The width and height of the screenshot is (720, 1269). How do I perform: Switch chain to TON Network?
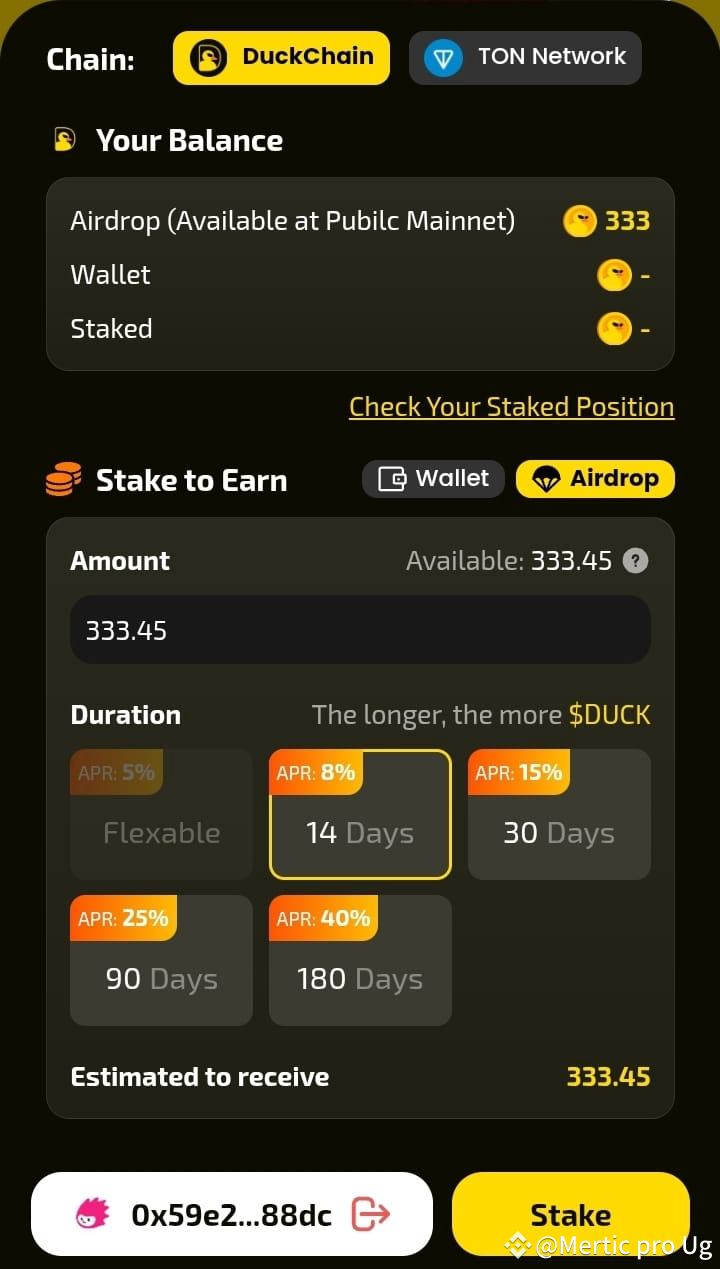click(525, 57)
